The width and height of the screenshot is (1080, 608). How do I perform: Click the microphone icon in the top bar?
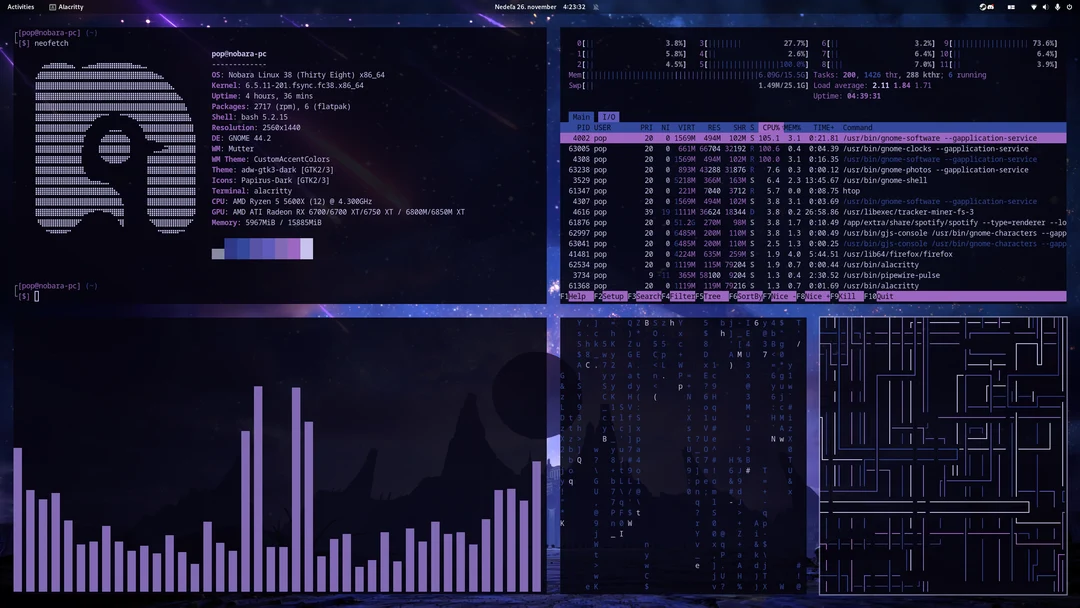(1057, 7)
